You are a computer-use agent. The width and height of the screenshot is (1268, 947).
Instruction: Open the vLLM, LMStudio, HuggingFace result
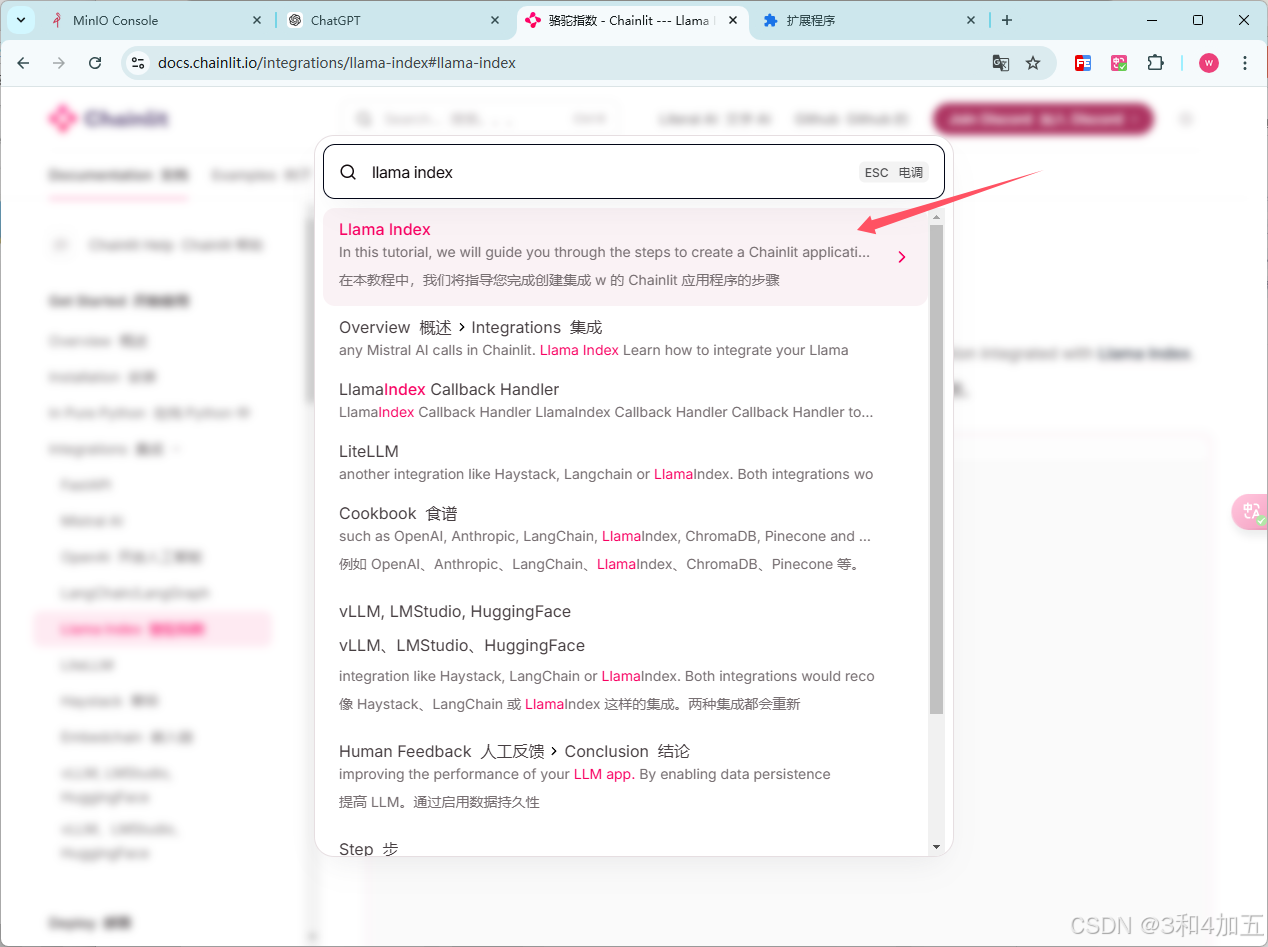(625, 657)
